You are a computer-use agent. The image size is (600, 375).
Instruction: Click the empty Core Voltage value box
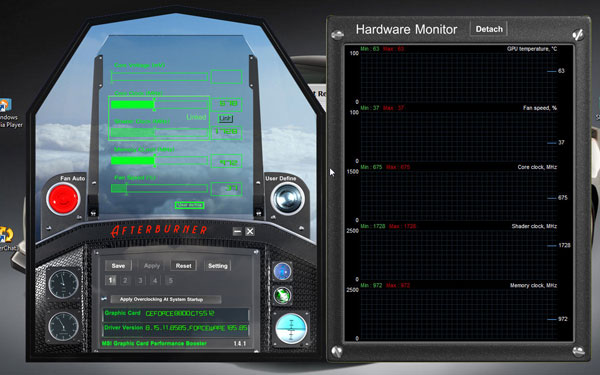click(x=226, y=77)
